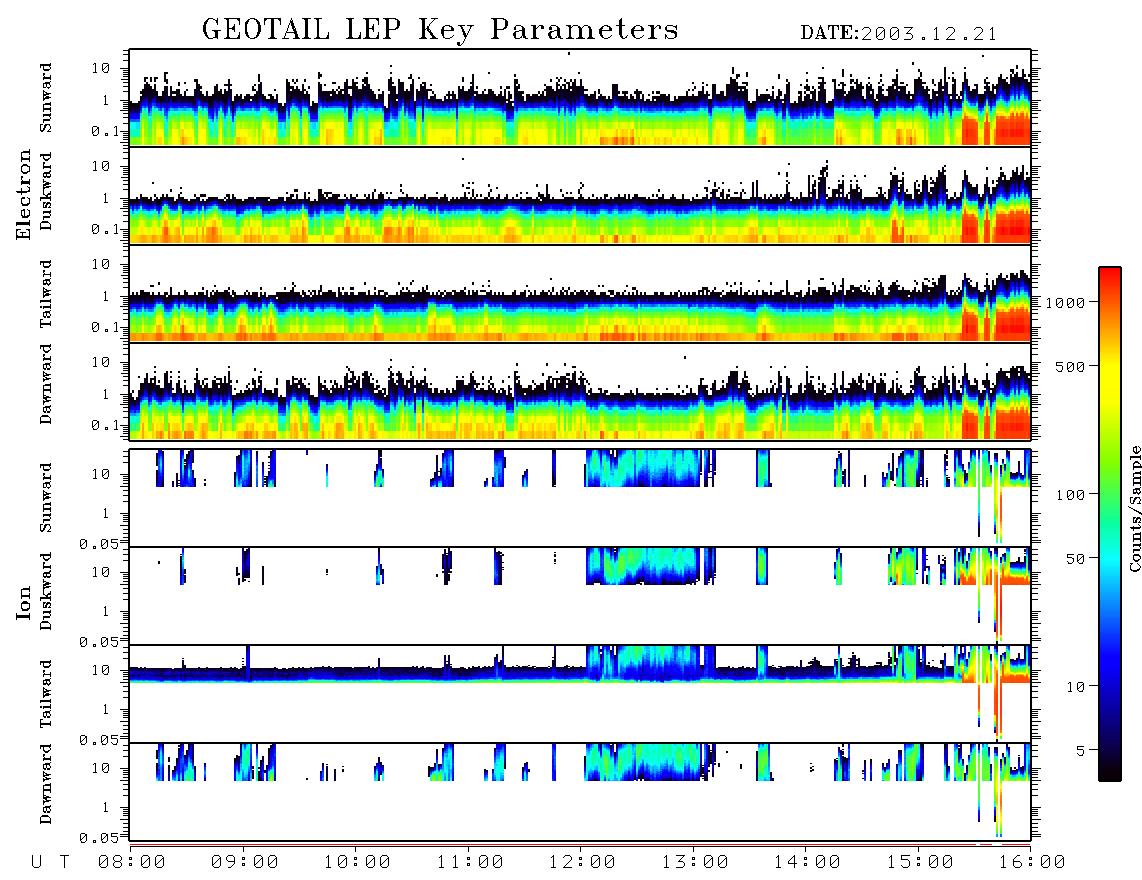
Task: Click the "100" color bar tick label
Action: pyautogui.click(x=1071, y=495)
